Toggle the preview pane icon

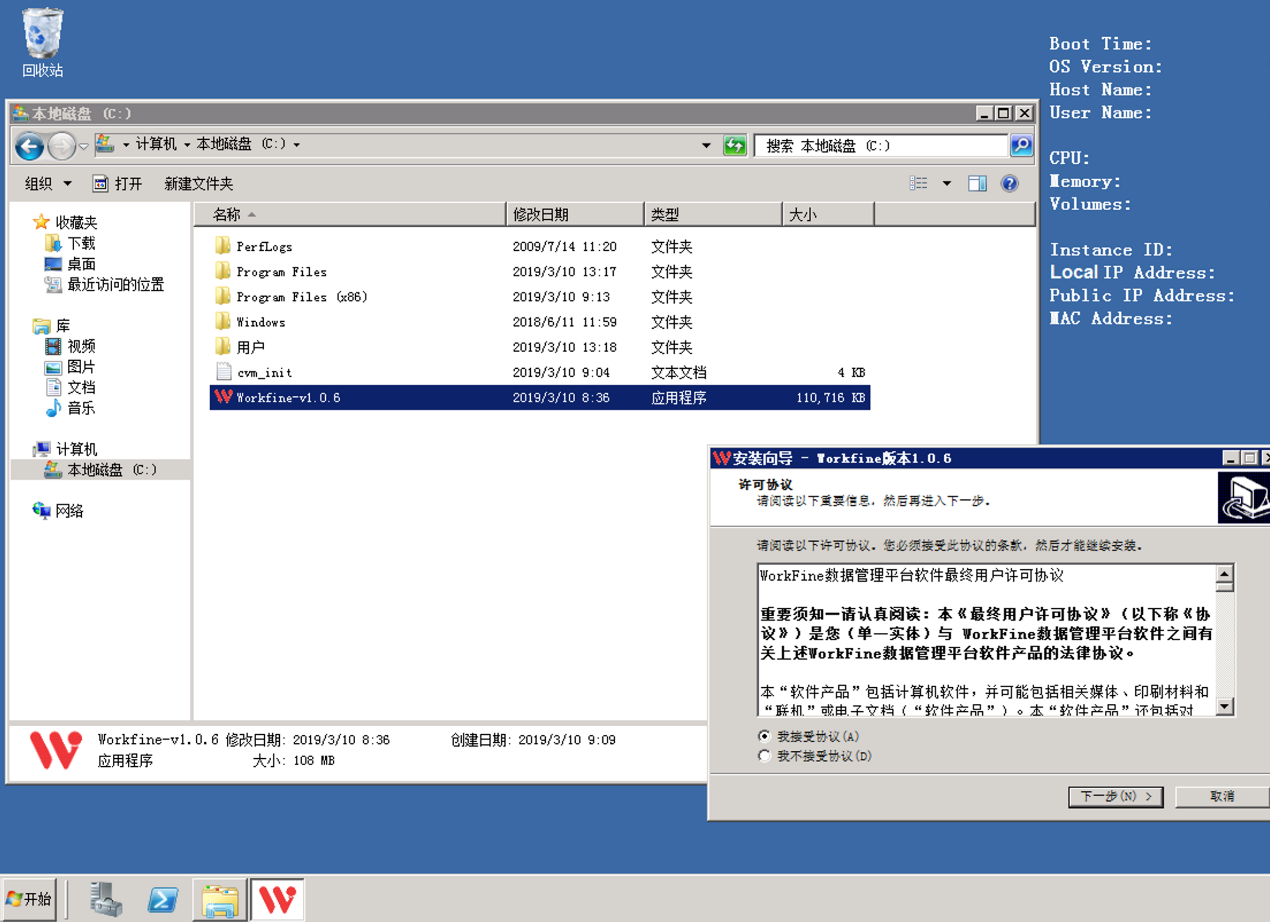pyautogui.click(x=977, y=183)
